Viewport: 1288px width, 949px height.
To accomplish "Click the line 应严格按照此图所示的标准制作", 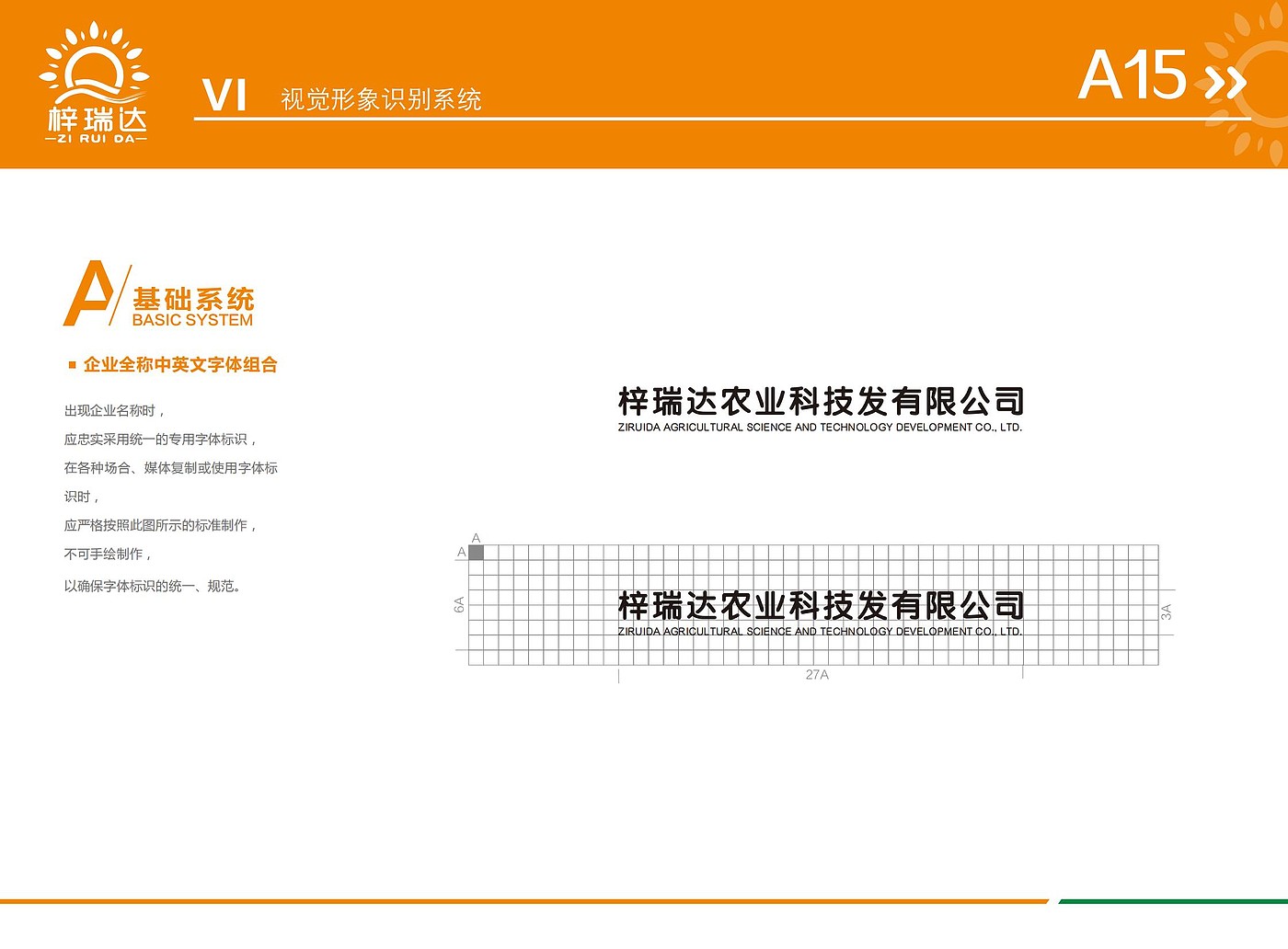I will tap(160, 525).
